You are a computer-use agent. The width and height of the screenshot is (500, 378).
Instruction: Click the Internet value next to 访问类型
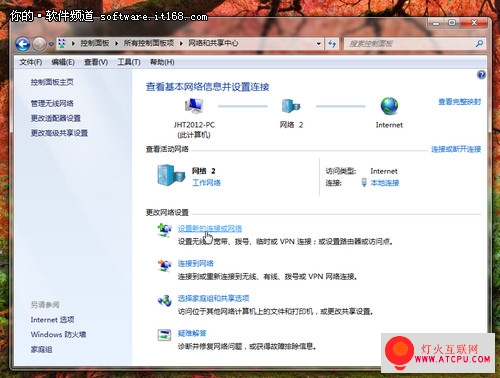pos(384,171)
